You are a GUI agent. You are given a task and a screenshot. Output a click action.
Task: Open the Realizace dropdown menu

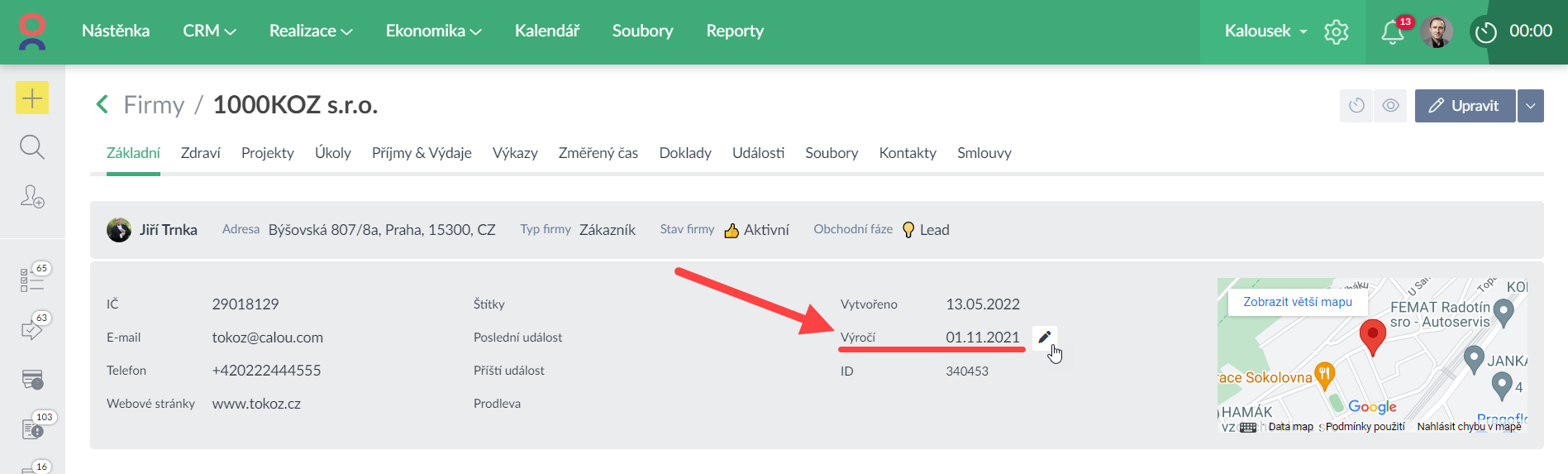pos(311,31)
